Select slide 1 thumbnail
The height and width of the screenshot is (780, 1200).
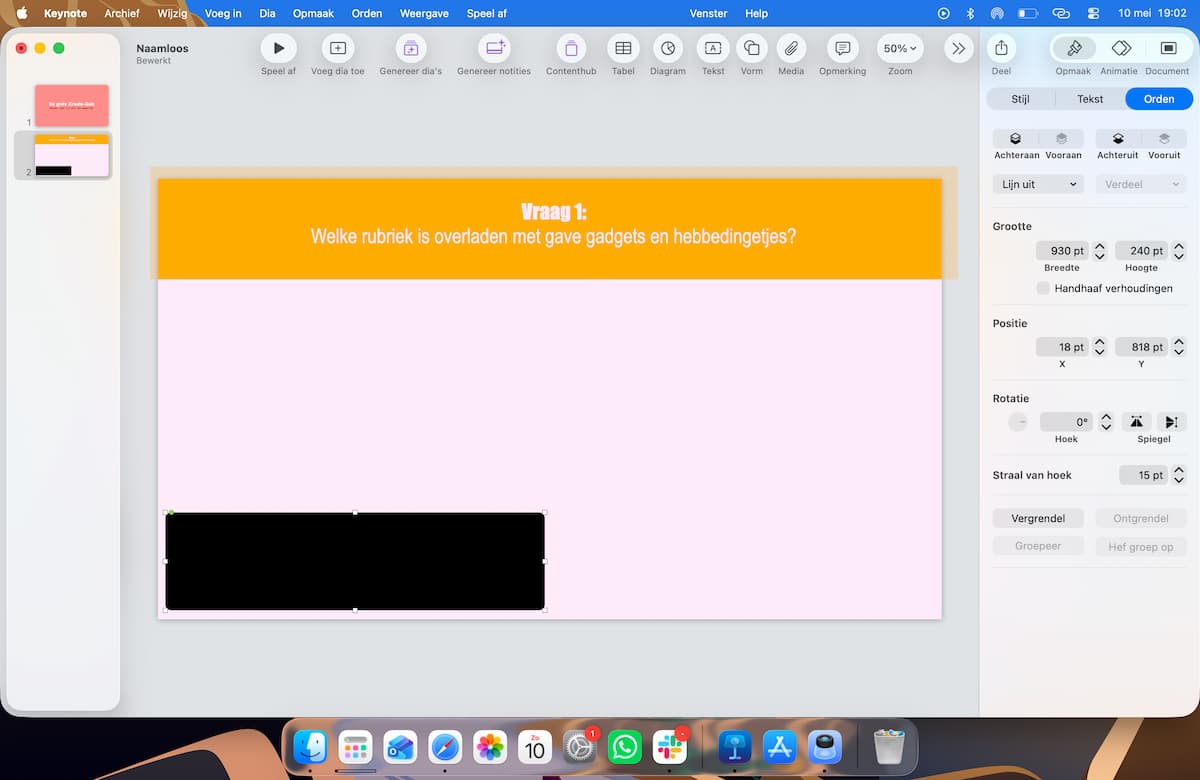click(x=72, y=105)
